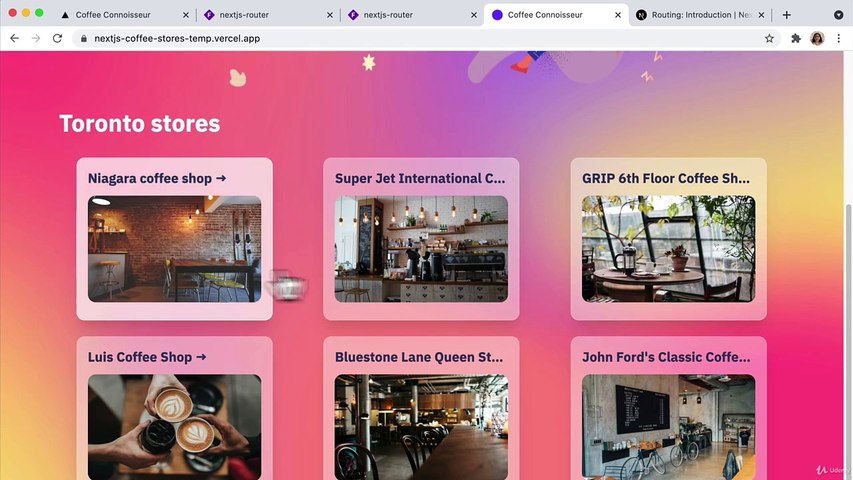Image resolution: width=853 pixels, height=480 pixels.
Task: Open the Extensions puzzle icon
Action: click(796, 39)
